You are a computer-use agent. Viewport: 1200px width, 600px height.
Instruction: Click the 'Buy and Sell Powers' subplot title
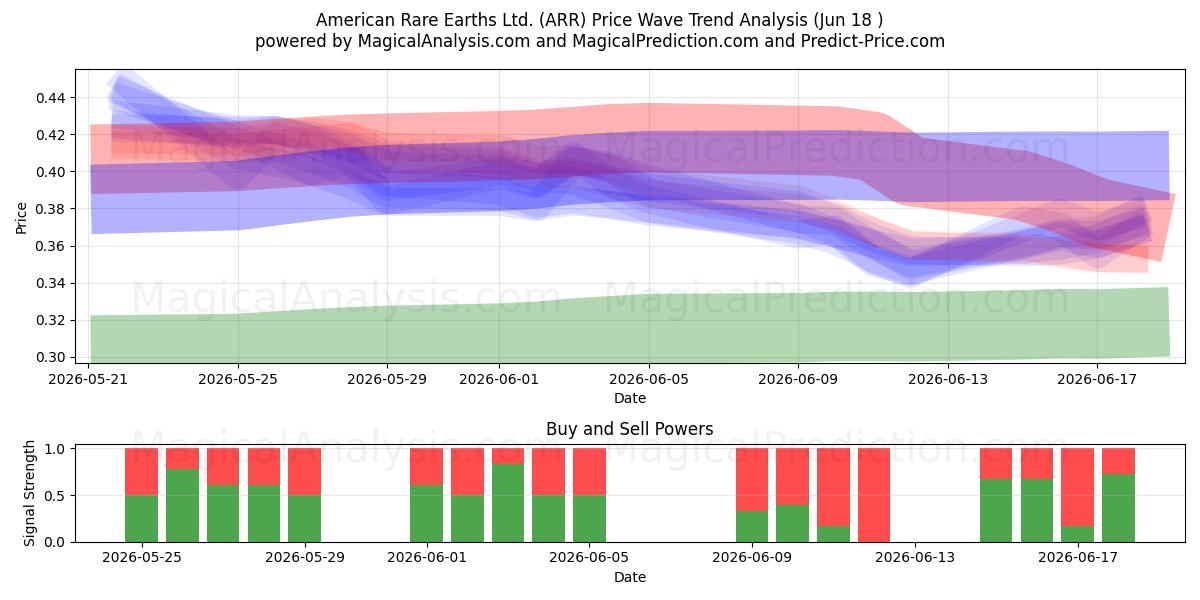[x=630, y=429]
